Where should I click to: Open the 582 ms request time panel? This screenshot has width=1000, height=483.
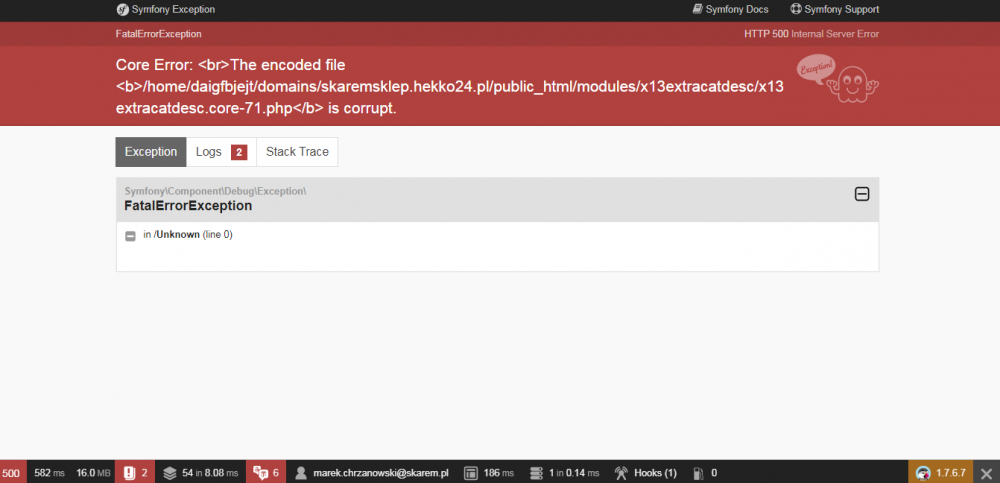coord(48,473)
